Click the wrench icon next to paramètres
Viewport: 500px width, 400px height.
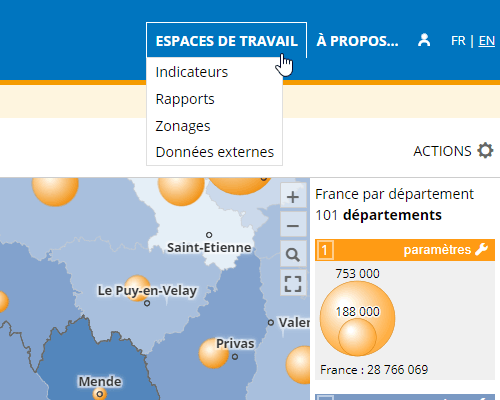482,249
